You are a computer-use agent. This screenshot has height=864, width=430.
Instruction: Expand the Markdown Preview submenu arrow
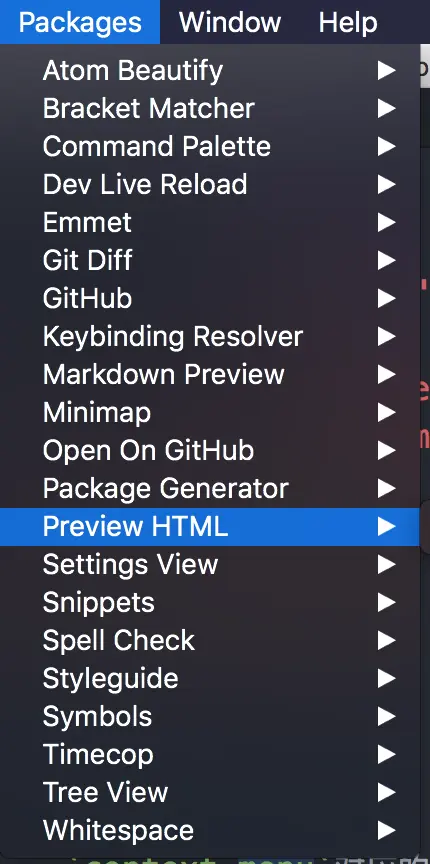(386, 375)
